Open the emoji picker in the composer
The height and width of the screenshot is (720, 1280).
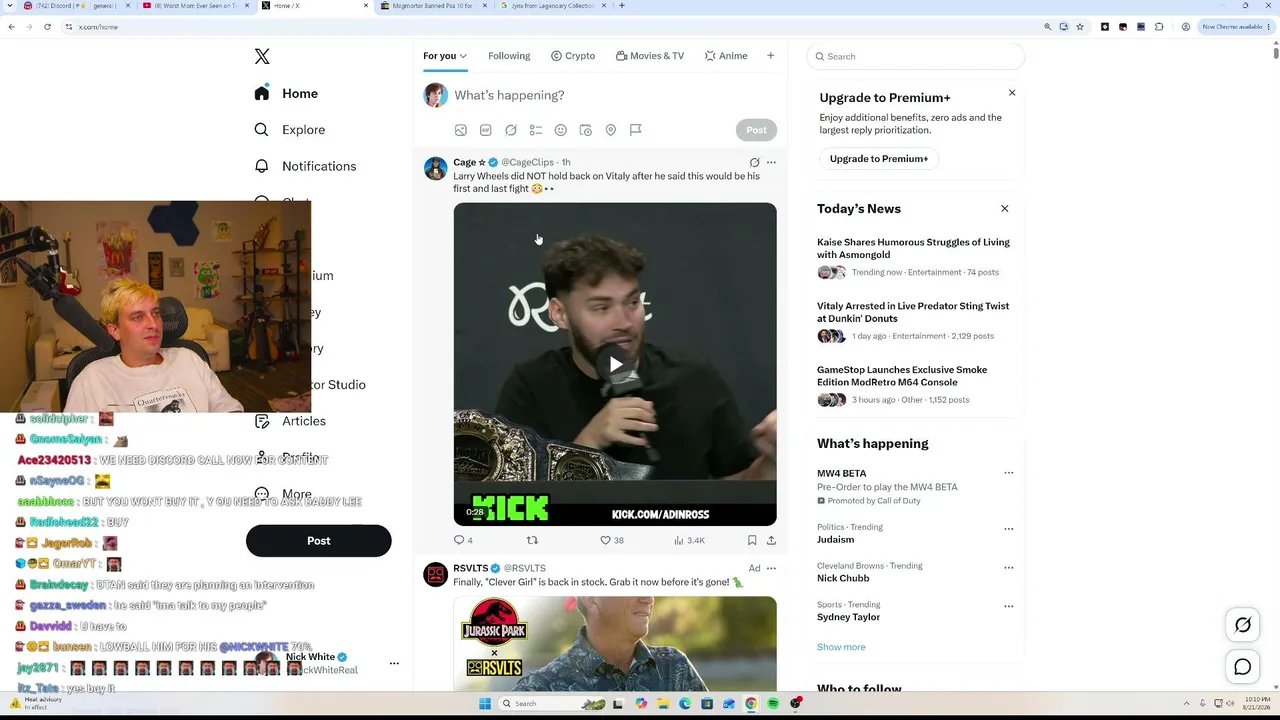pos(561,130)
